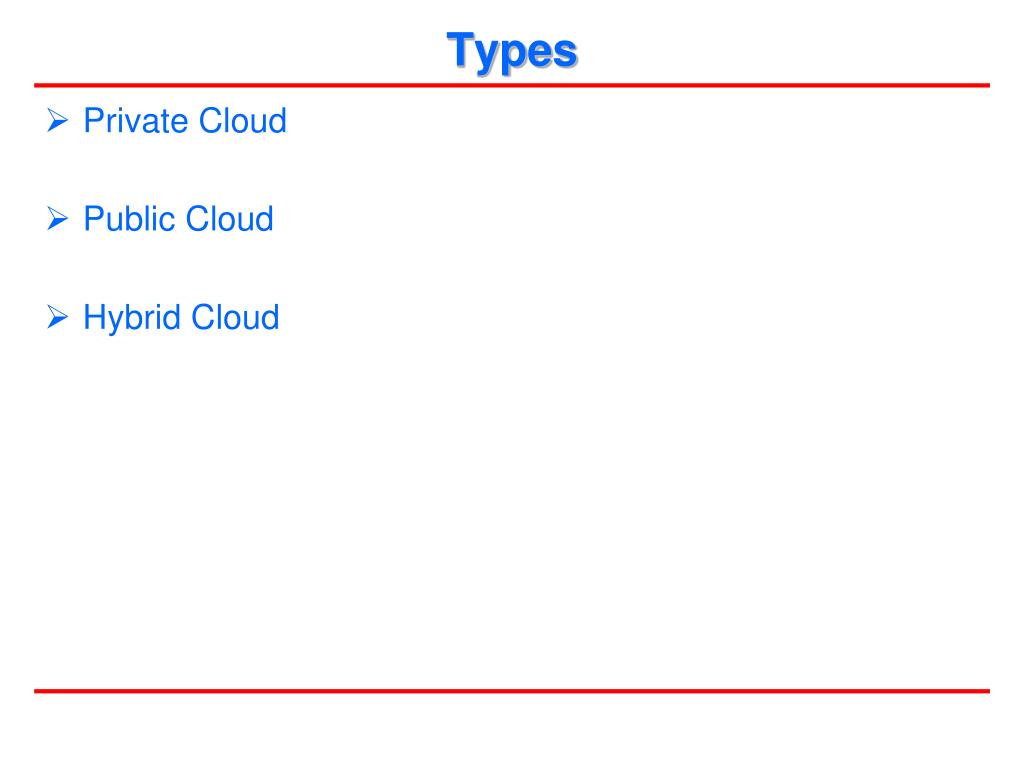Click the capital "P" in Public
This screenshot has height=768, width=1024.
tap(95, 219)
